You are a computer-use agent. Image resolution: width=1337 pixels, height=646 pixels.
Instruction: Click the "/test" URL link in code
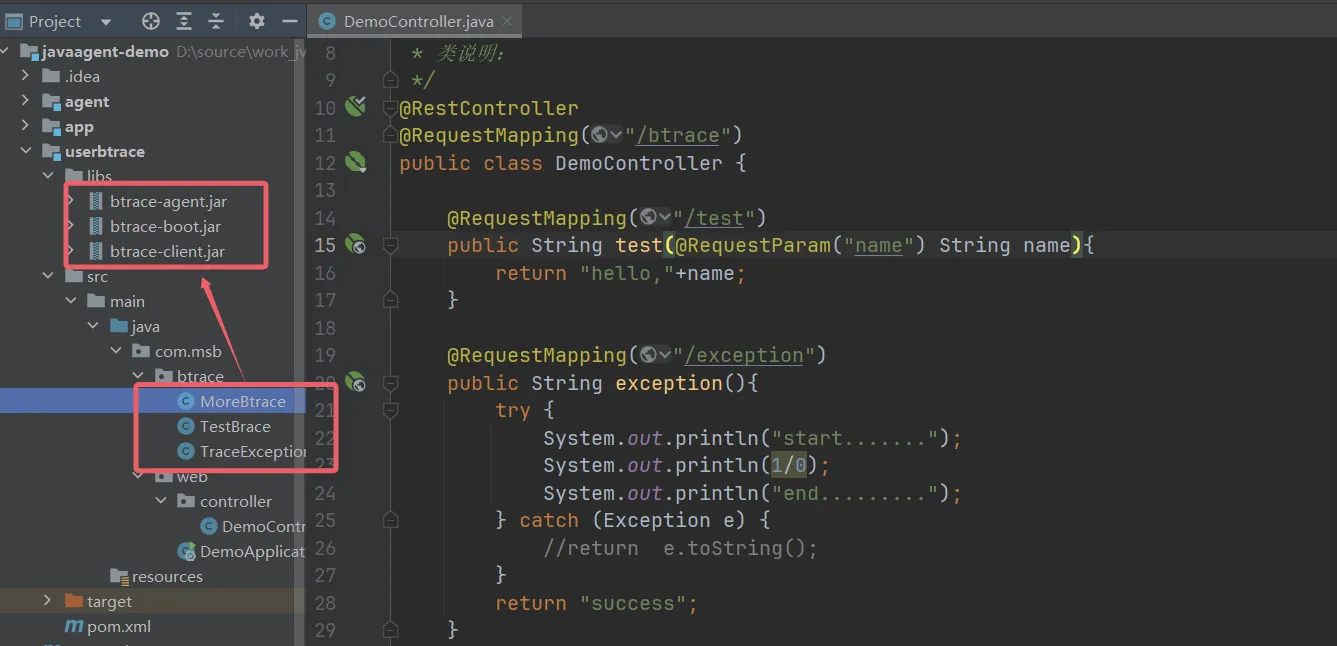713,218
